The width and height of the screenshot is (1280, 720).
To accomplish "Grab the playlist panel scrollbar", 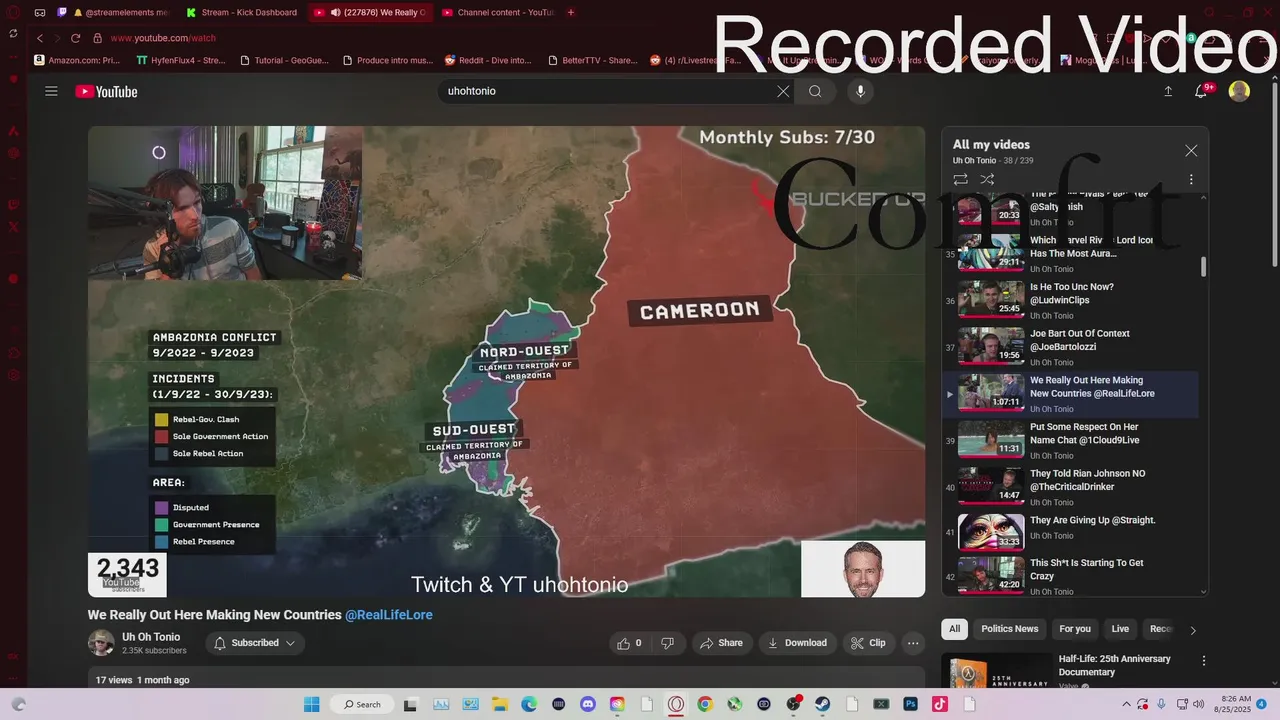I will tap(1203, 266).
